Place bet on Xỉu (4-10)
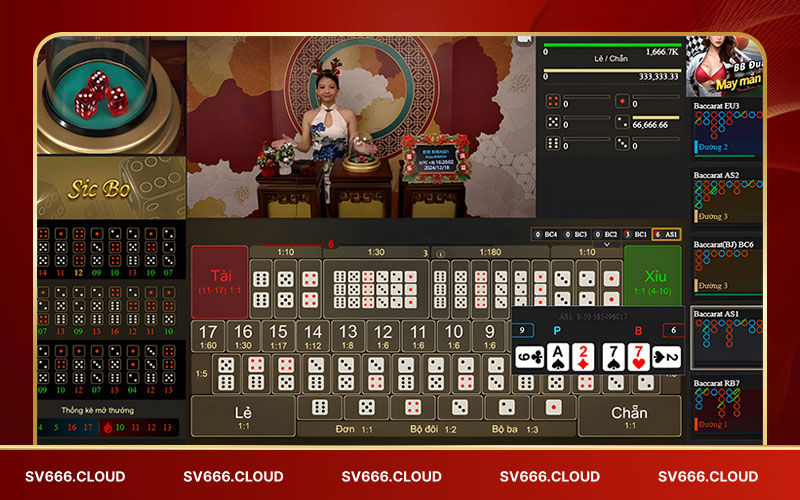Viewport: 800px width, 500px height. 653,277
